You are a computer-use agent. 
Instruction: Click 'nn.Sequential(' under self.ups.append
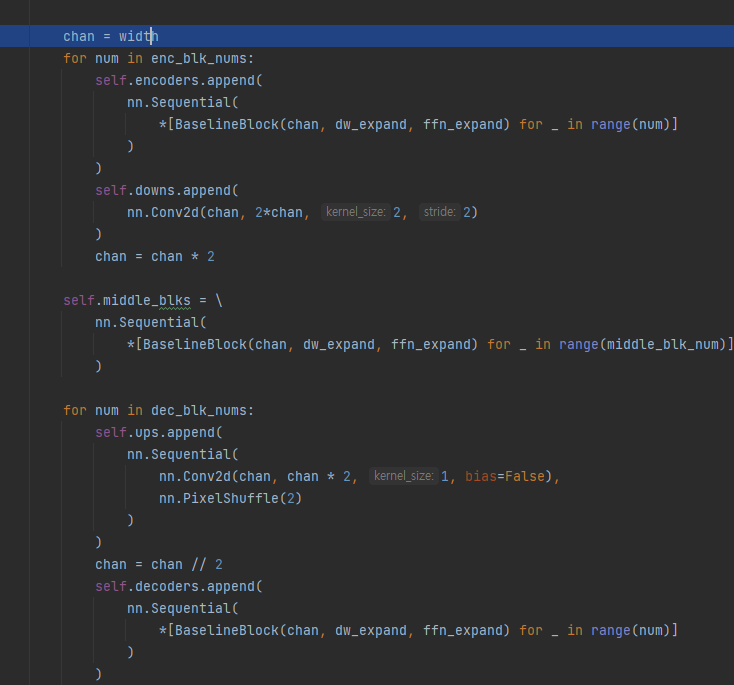coord(183,455)
